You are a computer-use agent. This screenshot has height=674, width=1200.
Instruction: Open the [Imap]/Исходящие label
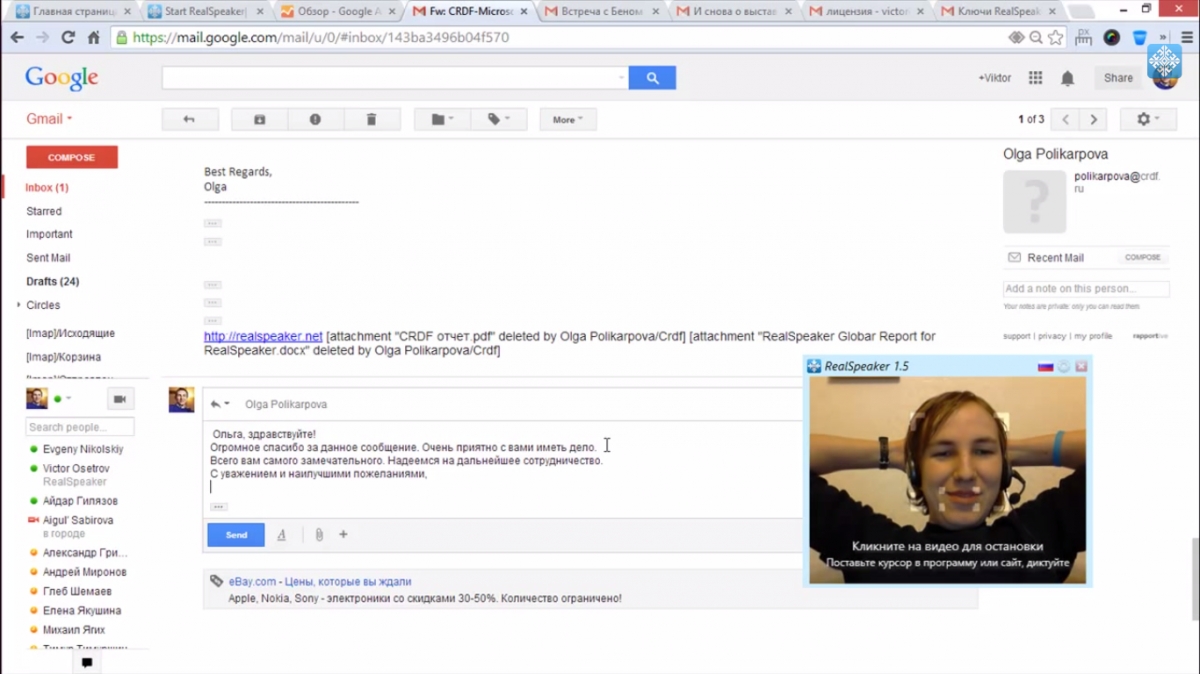pyautogui.click(x=70, y=333)
